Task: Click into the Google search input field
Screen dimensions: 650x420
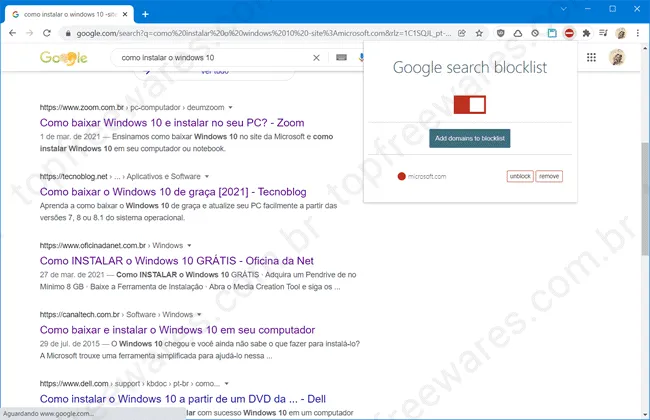Action: click(213, 58)
